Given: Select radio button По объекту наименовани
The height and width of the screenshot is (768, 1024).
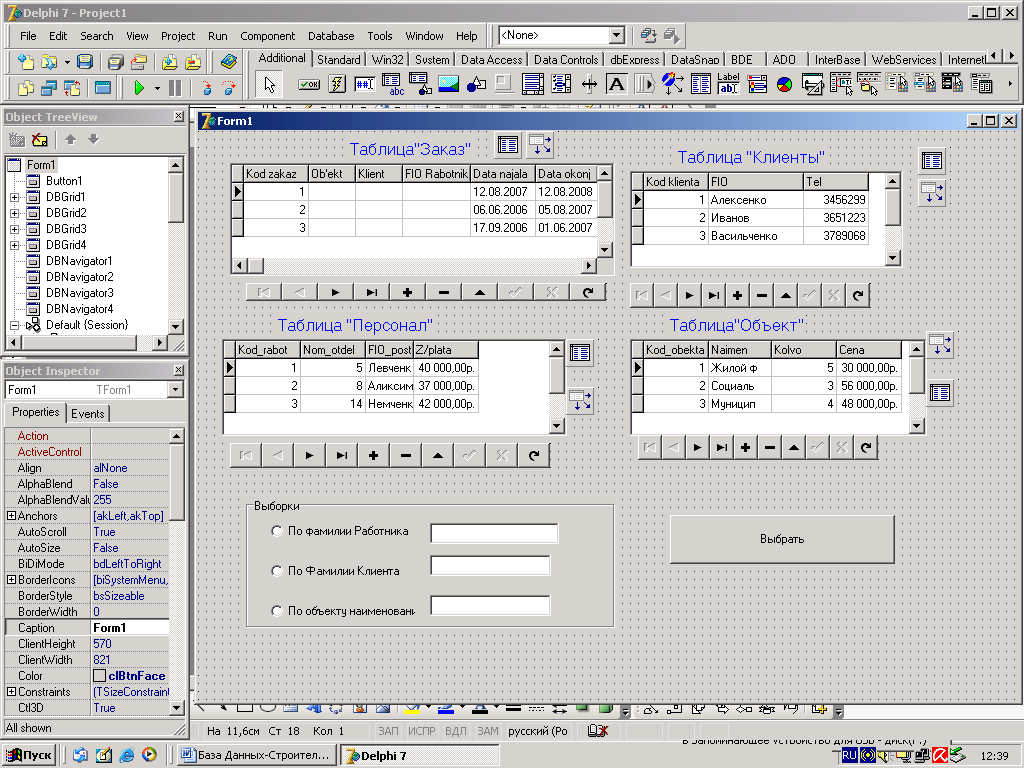Looking at the screenshot, I should (277, 611).
